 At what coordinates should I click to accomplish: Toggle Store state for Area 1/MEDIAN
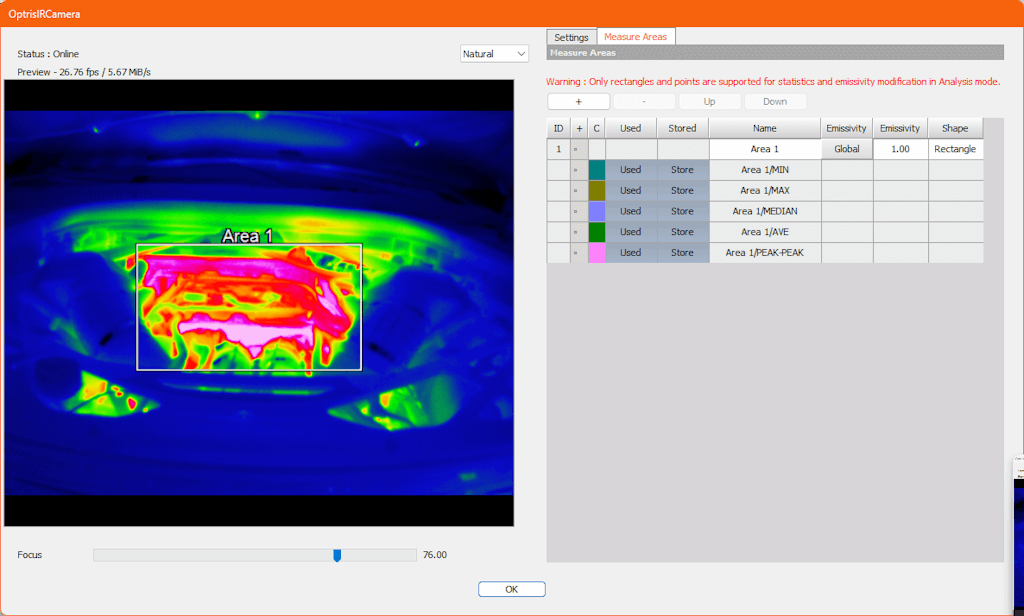(681, 211)
